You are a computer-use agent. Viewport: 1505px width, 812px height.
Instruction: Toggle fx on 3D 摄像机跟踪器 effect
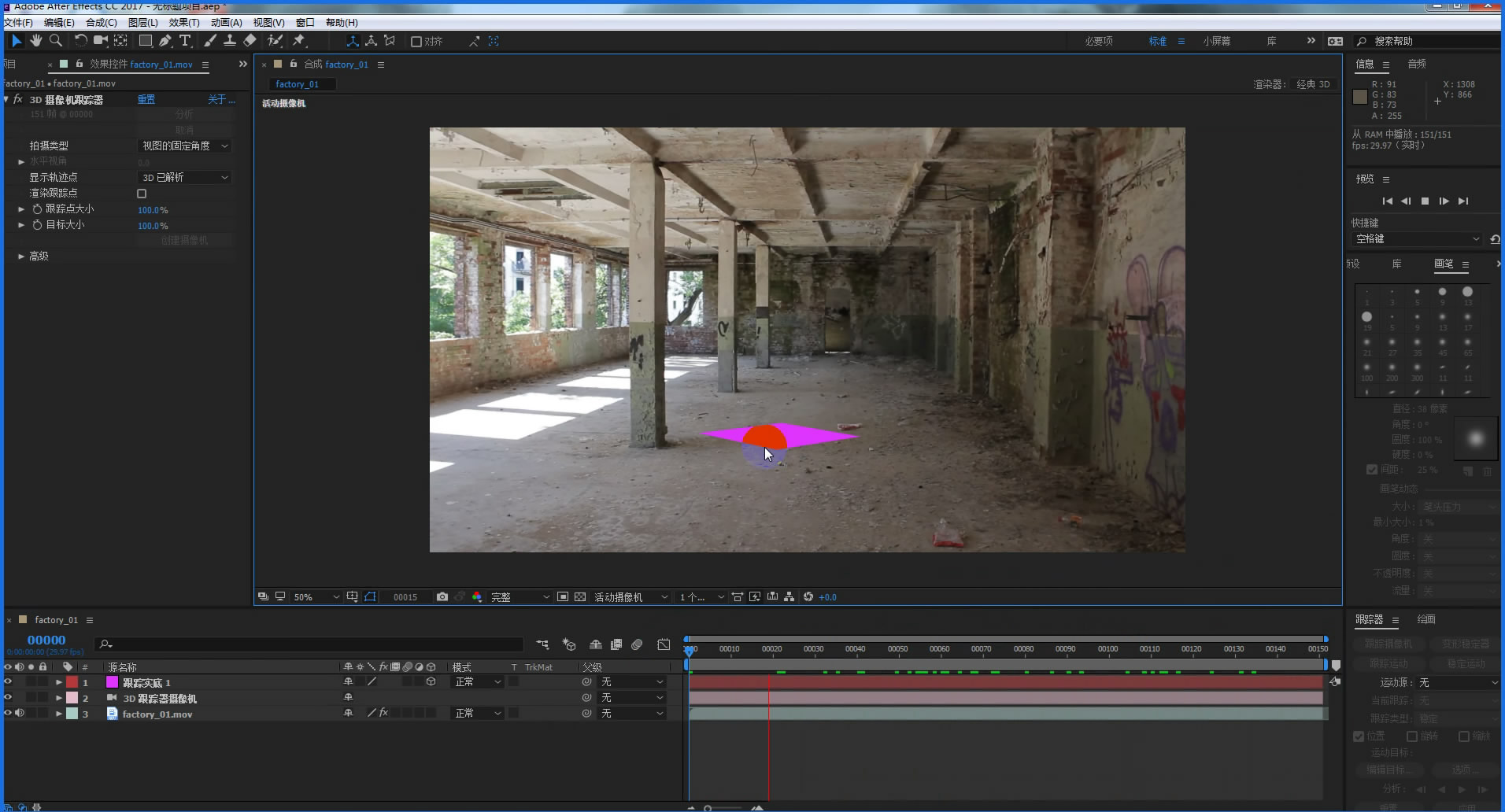18,100
